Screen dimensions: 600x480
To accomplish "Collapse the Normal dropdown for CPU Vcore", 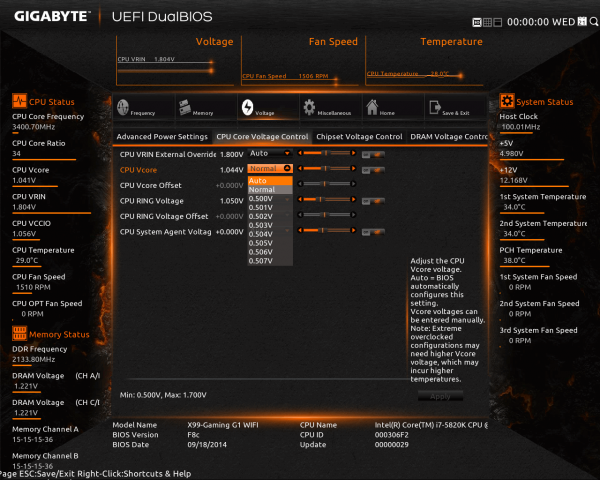I will coord(270,168).
